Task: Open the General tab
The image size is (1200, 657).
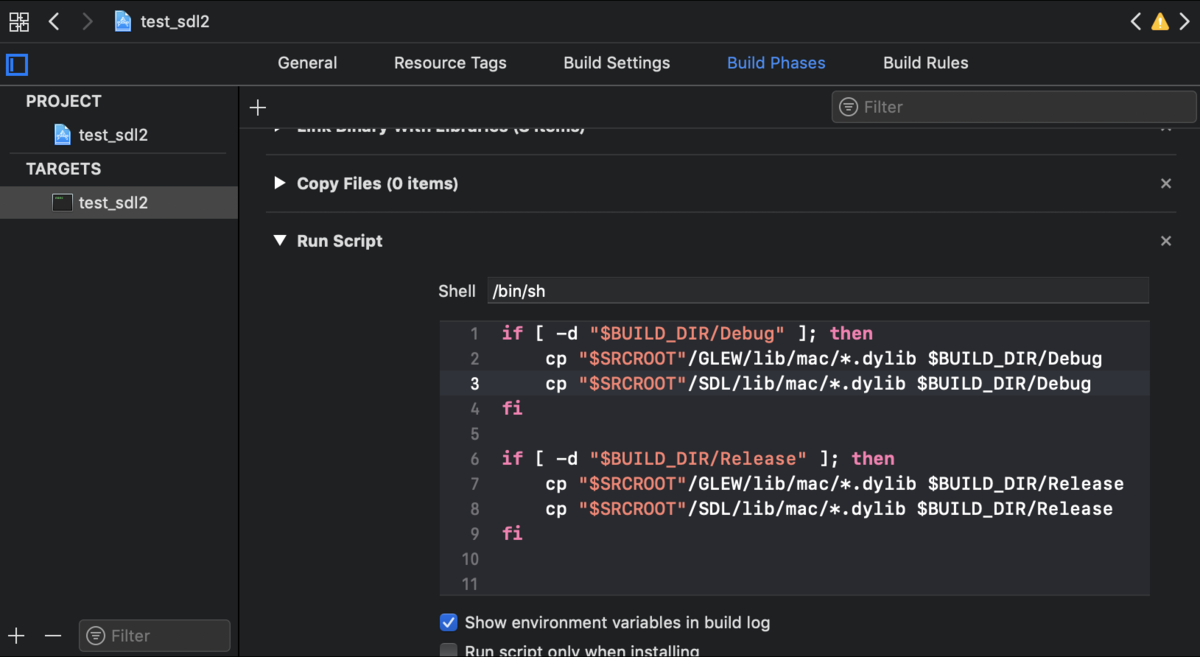Action: [x=307, y=62]
